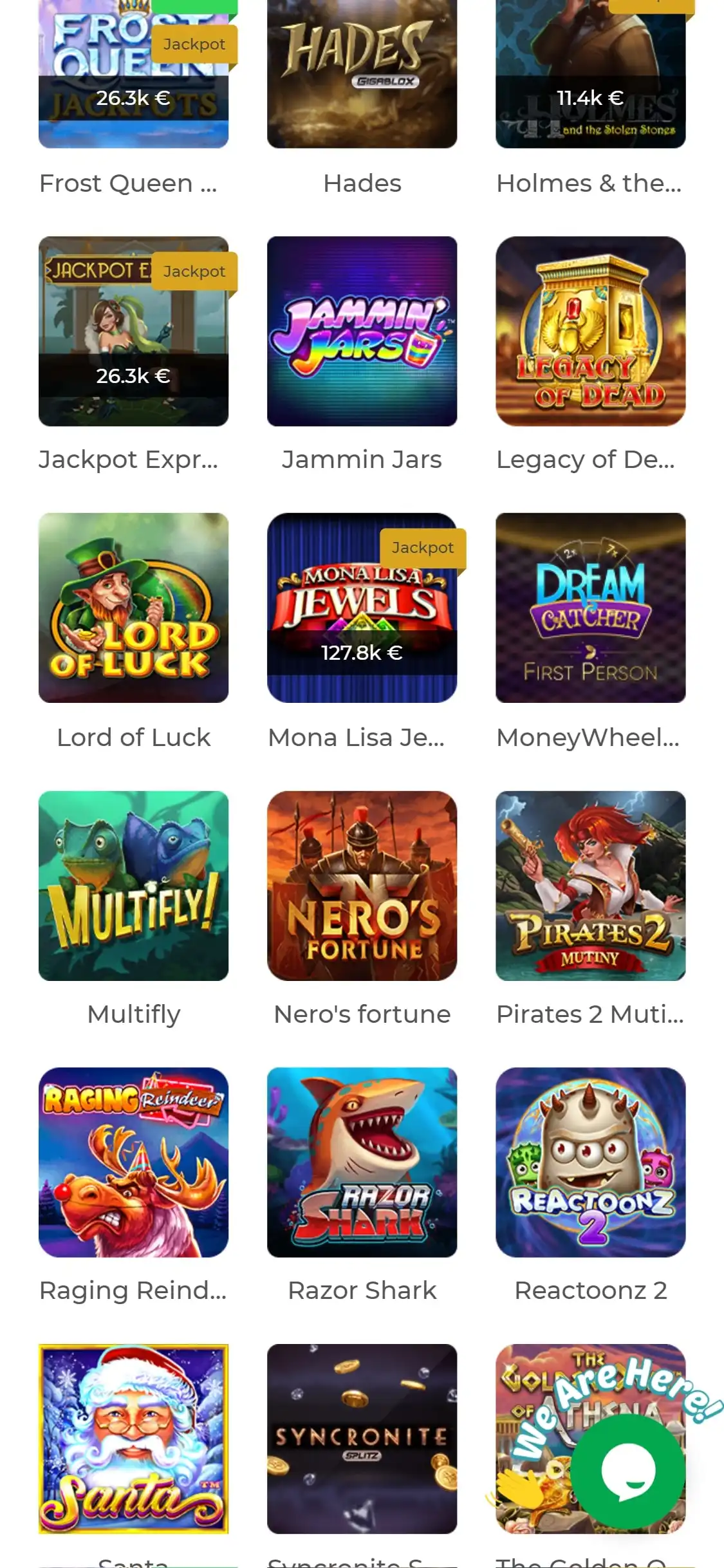Open Santa game thumbnail

(x=133, y=1439)
